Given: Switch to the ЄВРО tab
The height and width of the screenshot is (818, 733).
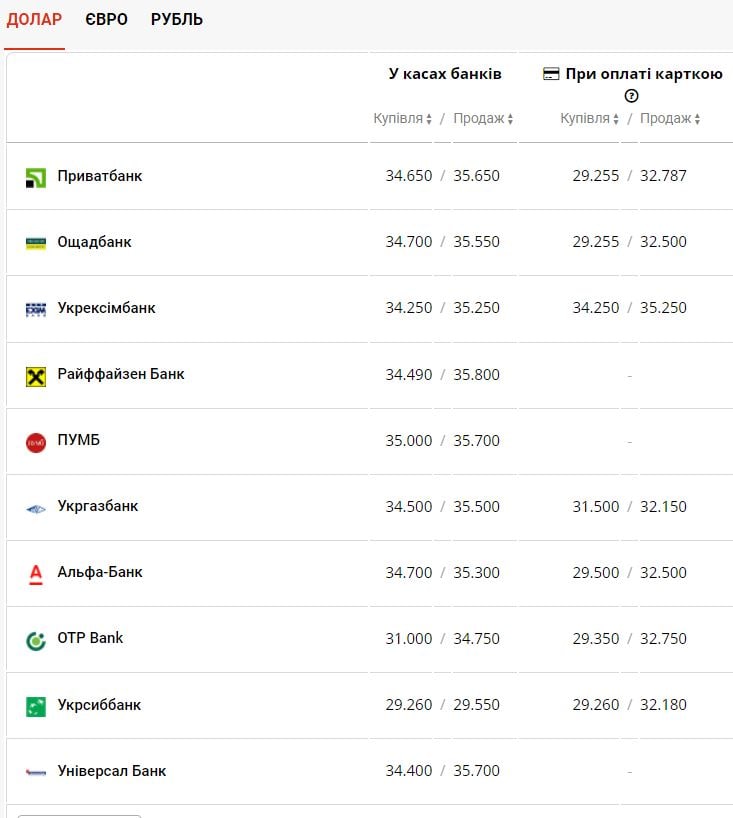Looking at the screenshot, I should point(107,20).
